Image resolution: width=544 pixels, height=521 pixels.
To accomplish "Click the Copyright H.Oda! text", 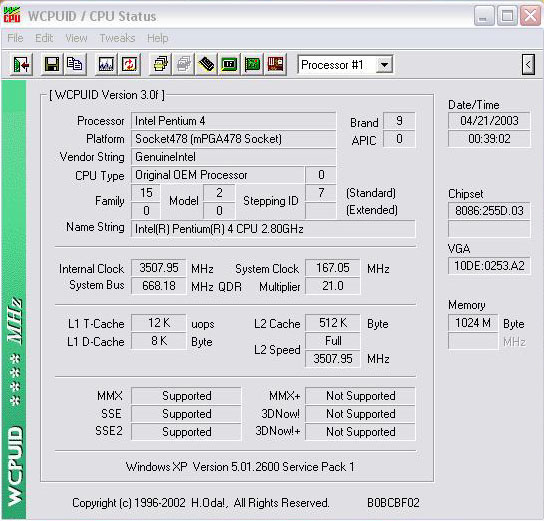I will pos(201,503).
